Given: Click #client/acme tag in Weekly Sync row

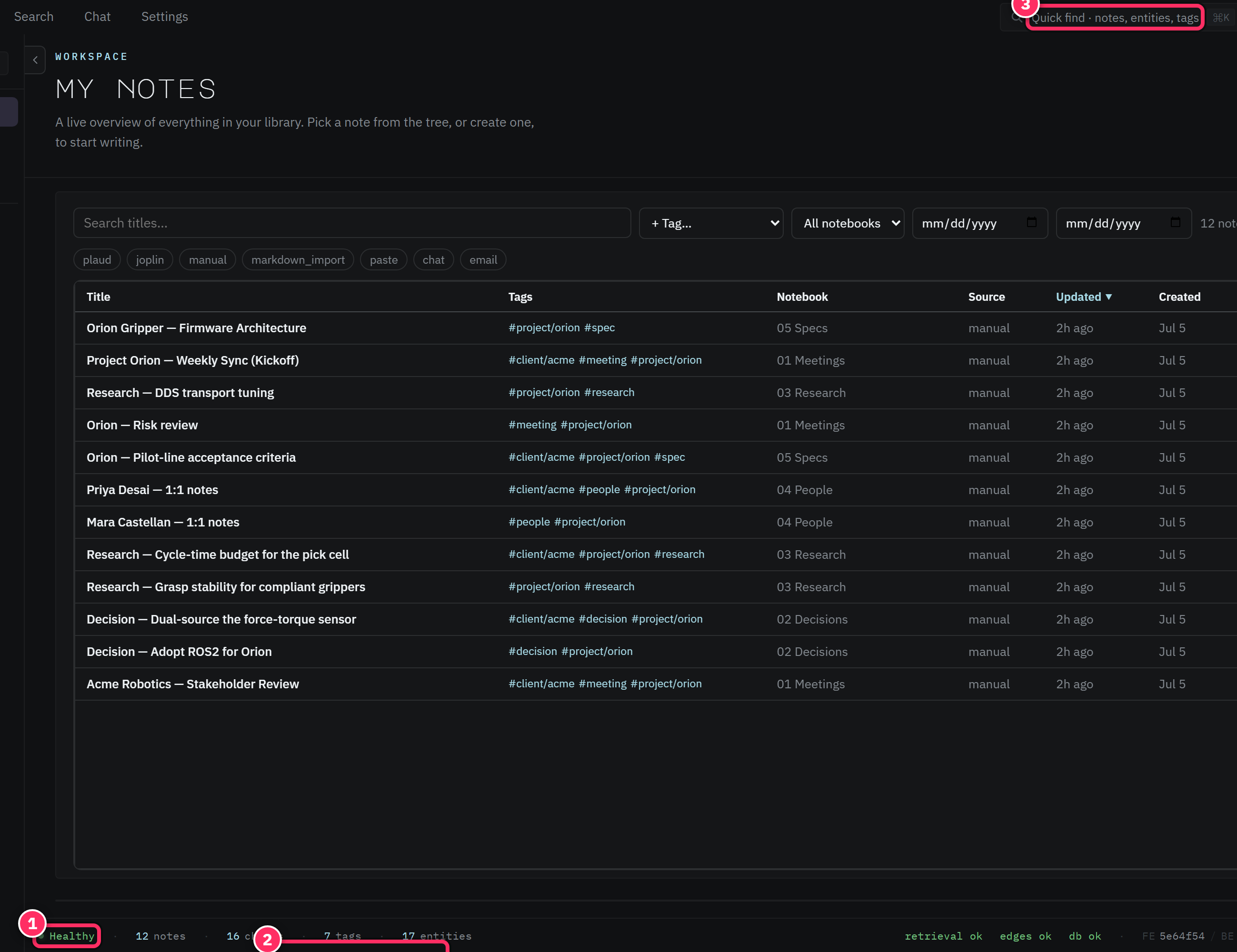Looking at the screenshot, I should point(541,360).
